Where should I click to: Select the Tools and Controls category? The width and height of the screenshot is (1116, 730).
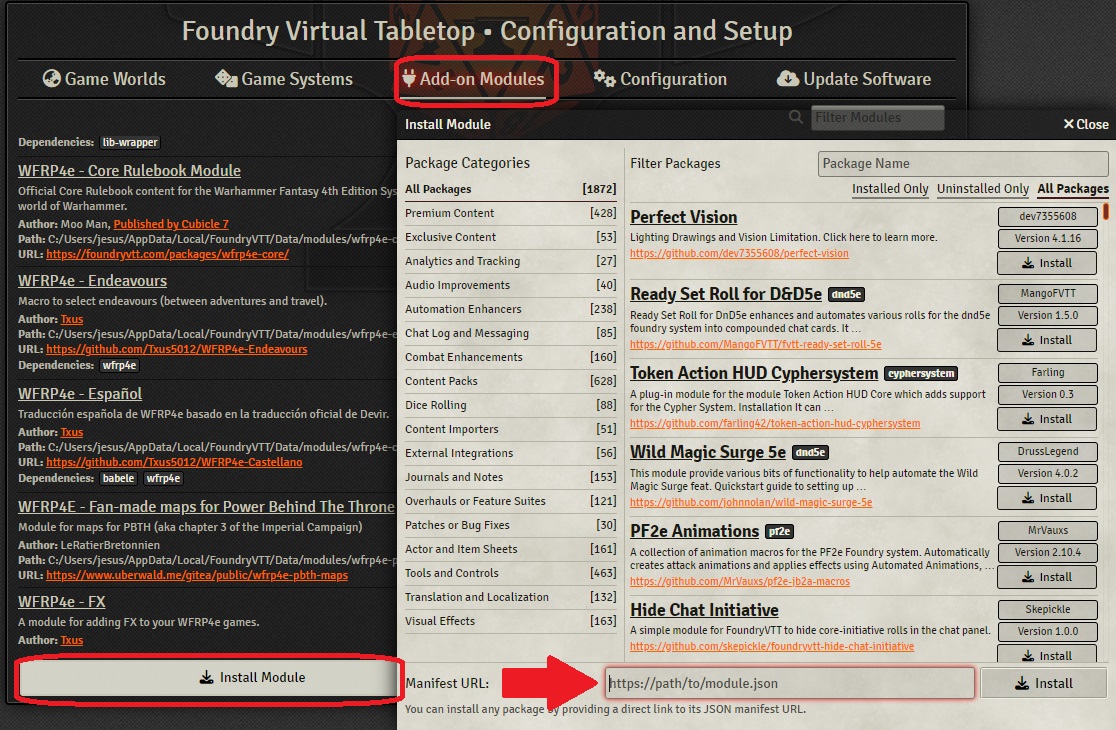pos(510,573)
